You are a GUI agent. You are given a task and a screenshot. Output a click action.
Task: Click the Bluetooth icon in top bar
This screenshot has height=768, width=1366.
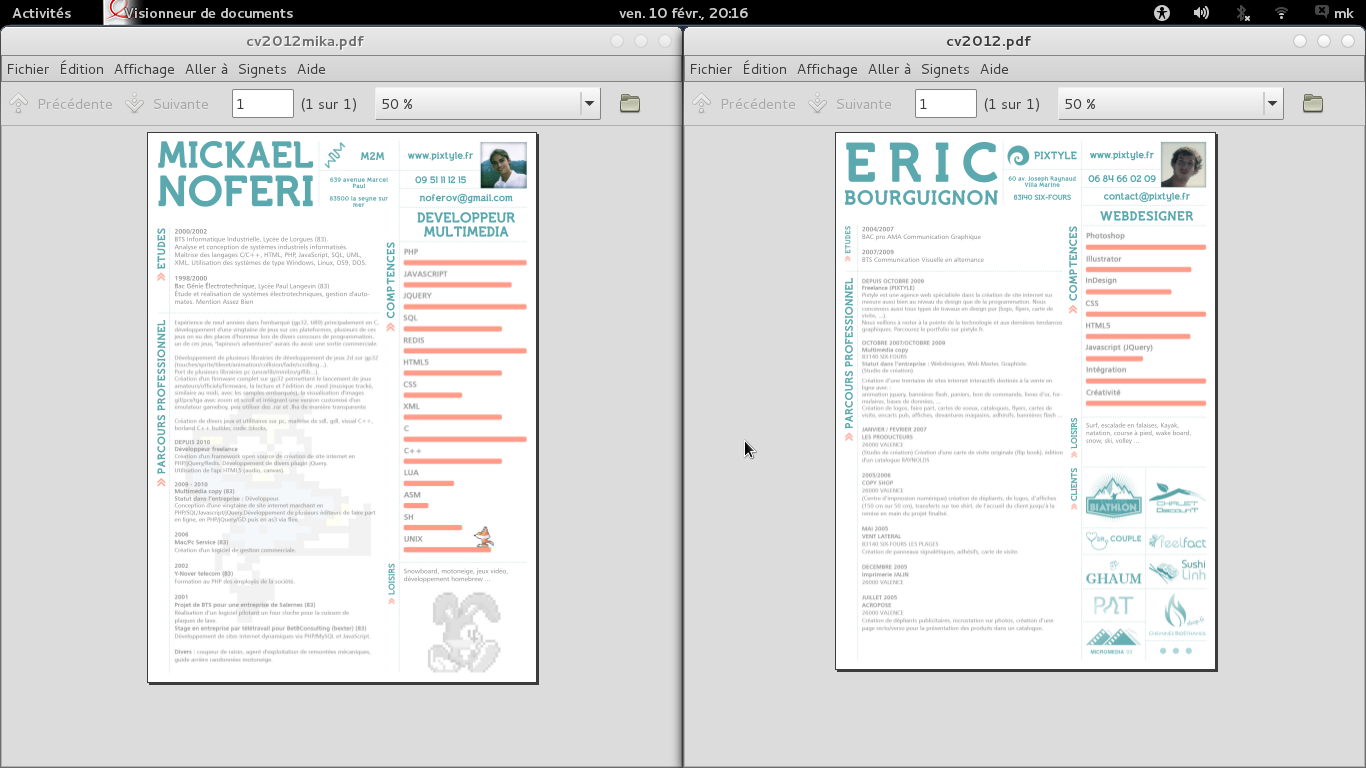[x=1242, y=13]
